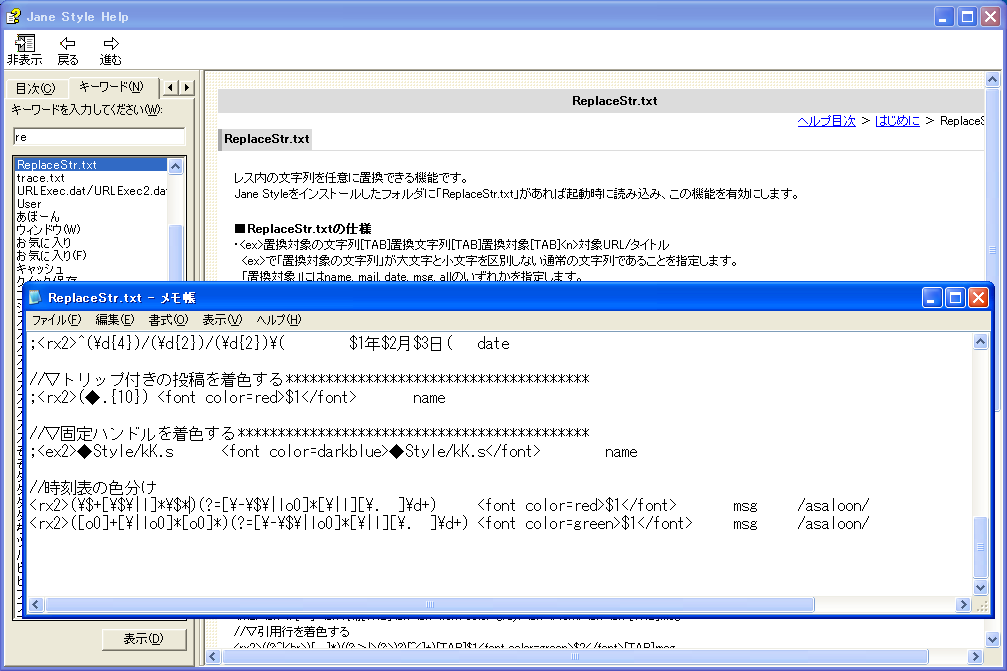Image resolution: width=1007 pixels, height=671 pixels.
Task: Switch to the 目次(C) tab
Action: click(x=35, y=89)
